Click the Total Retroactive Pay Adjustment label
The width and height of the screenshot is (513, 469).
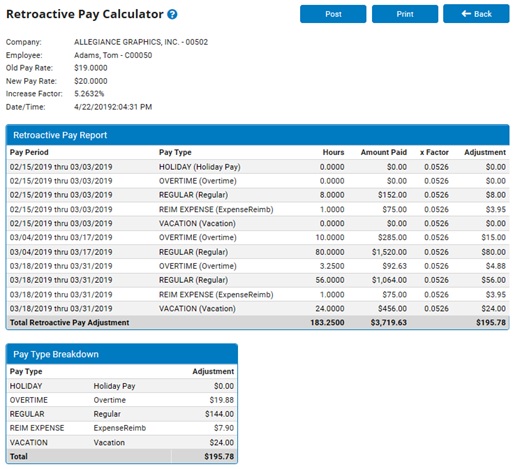pos(69,323)
